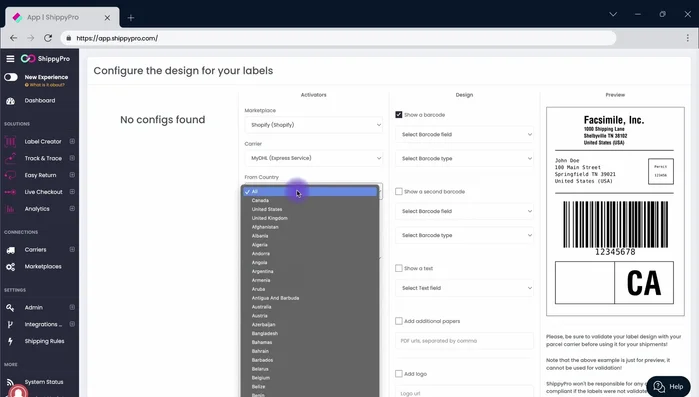This screenshot has height=397, width=699.
Task: Click PDF urls input field
Action: tap(464, 341)
